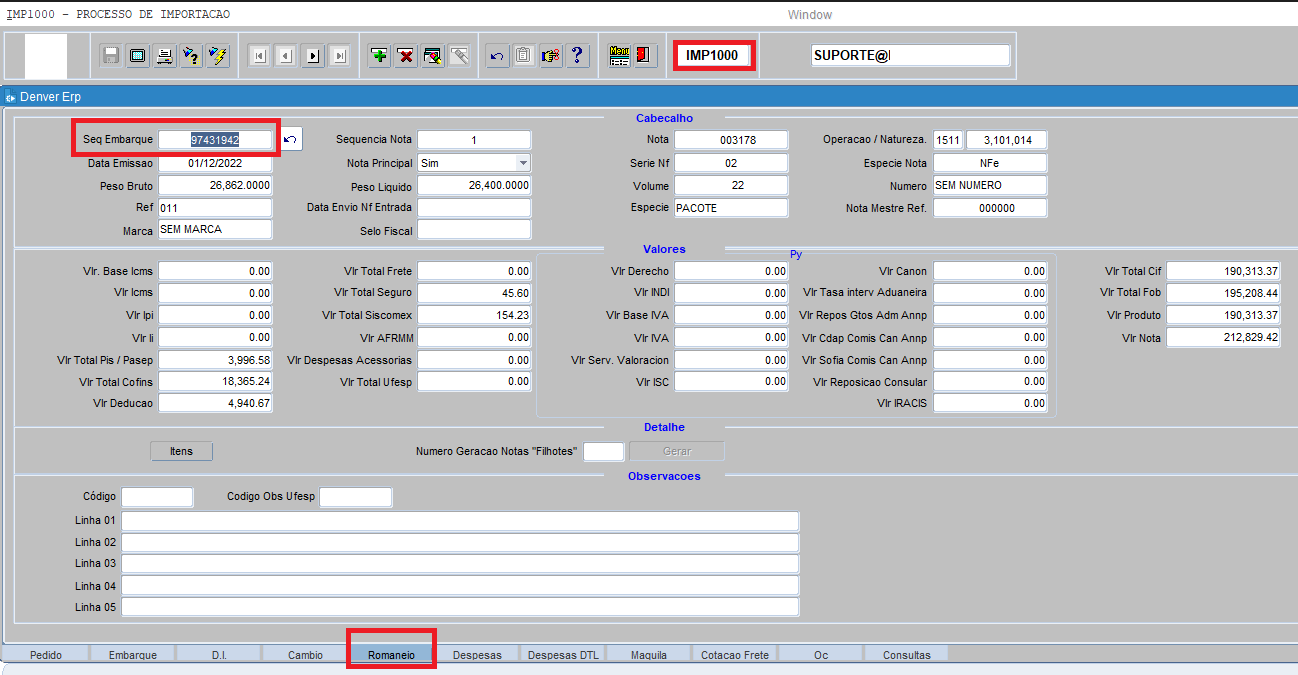Click Operacao field showing 1511
This screenshot has height=675, width=1298.
coord(947,140)
